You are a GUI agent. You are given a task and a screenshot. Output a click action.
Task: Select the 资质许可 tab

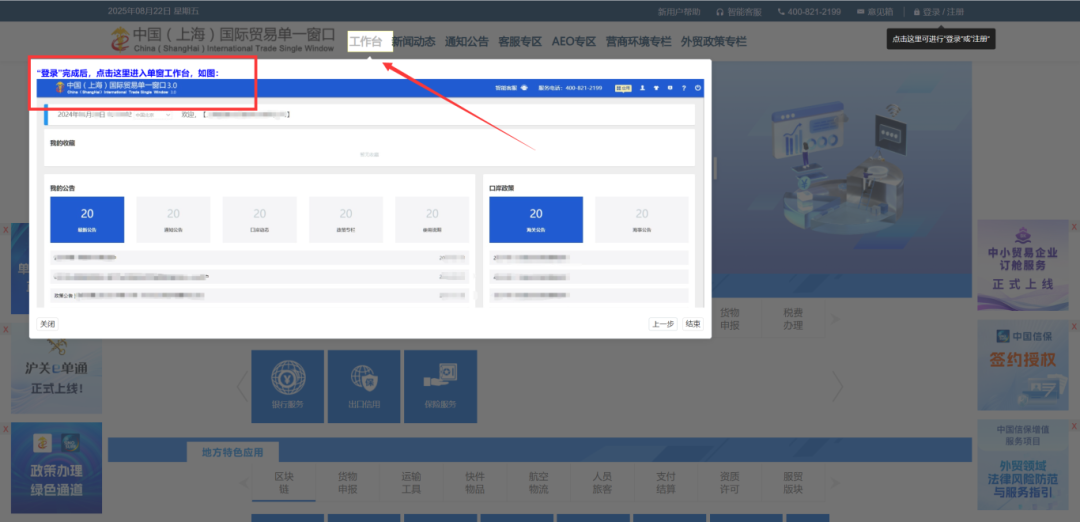coord(729,482)
